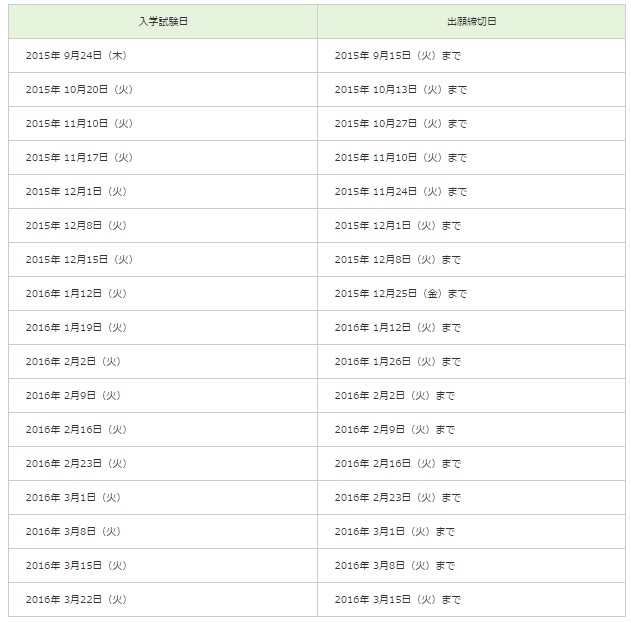Image resolution: width=631 pixels, height=623 pixels.
Task: Select exam date 2015年 12月15日（火）
Action: click(x=79, y=260)
